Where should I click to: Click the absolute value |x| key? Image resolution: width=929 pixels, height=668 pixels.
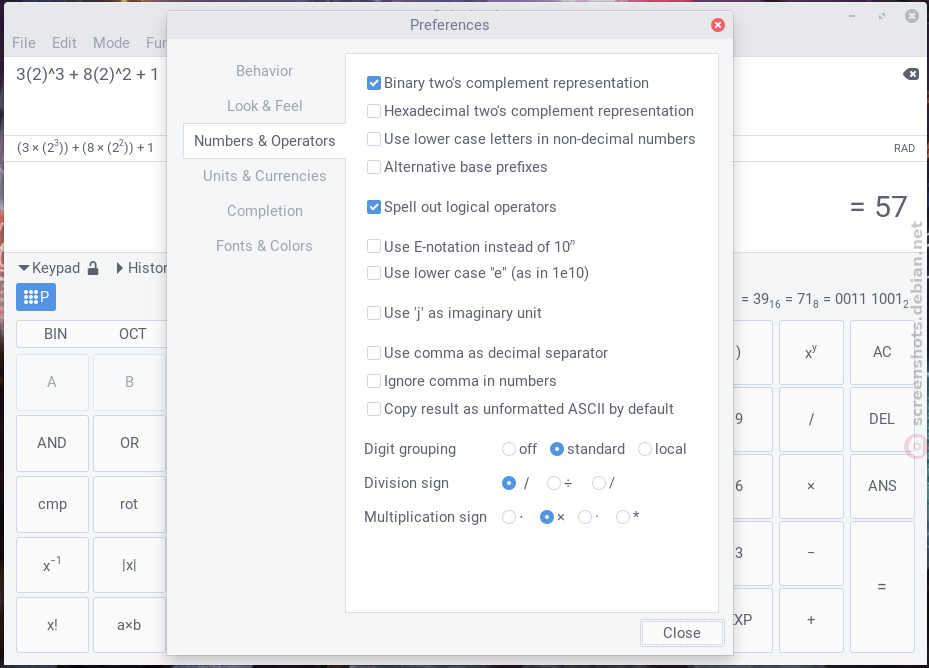[129, 565]
